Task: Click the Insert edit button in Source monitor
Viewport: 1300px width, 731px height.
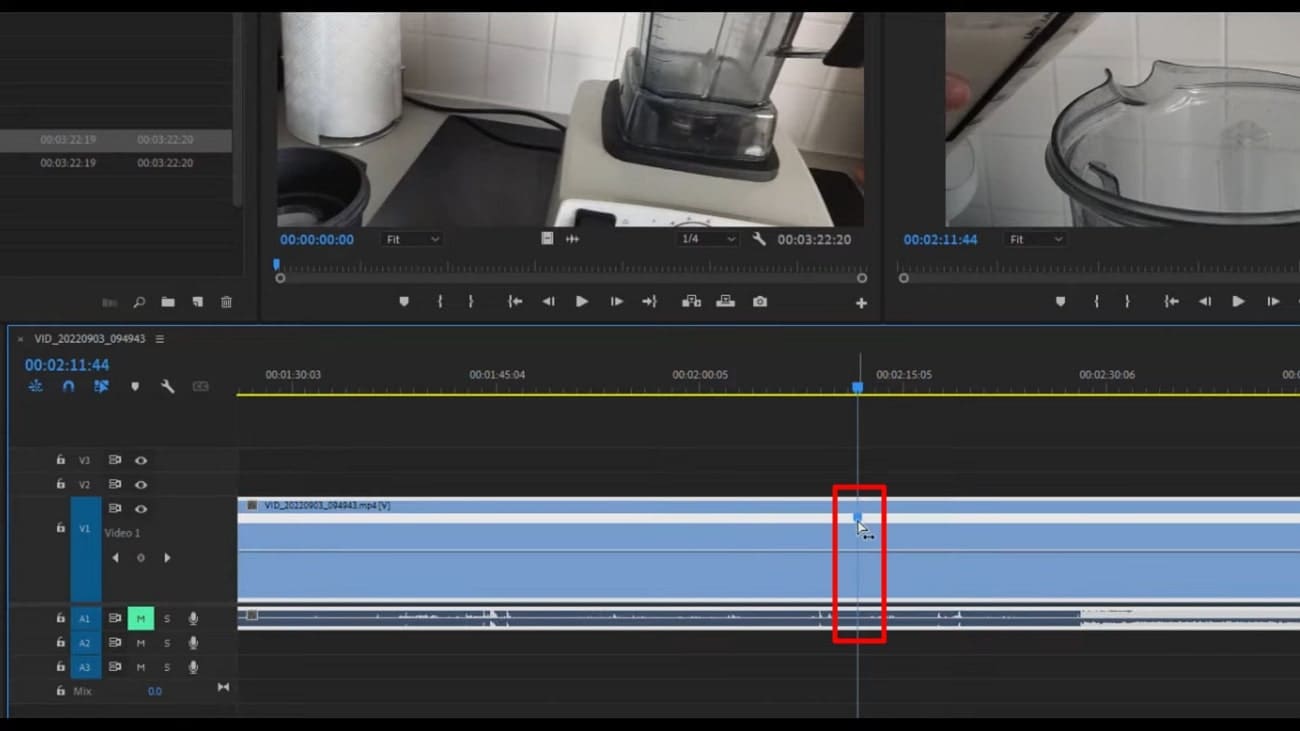Action: click(x=691, y=301)
